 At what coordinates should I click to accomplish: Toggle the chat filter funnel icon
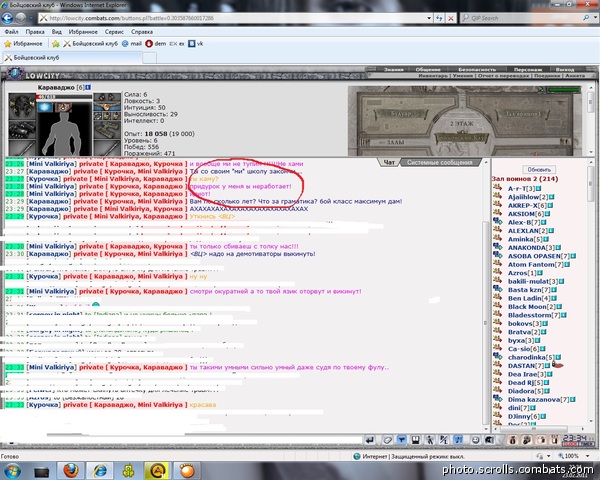(401, 440)
